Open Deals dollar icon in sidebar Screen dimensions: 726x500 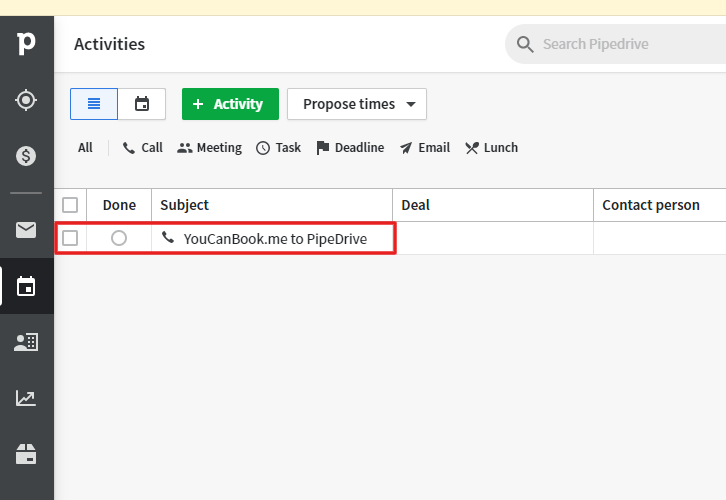pos(26,156)
